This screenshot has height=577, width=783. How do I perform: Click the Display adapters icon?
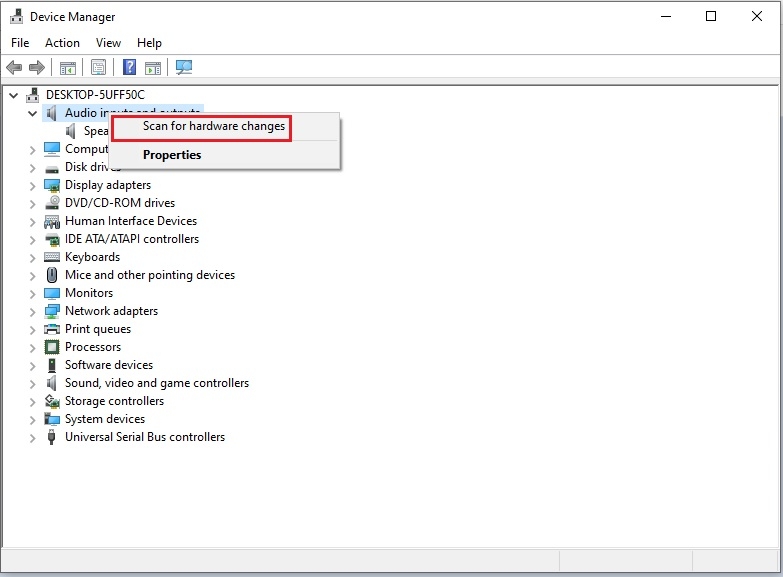pos(52,185)
